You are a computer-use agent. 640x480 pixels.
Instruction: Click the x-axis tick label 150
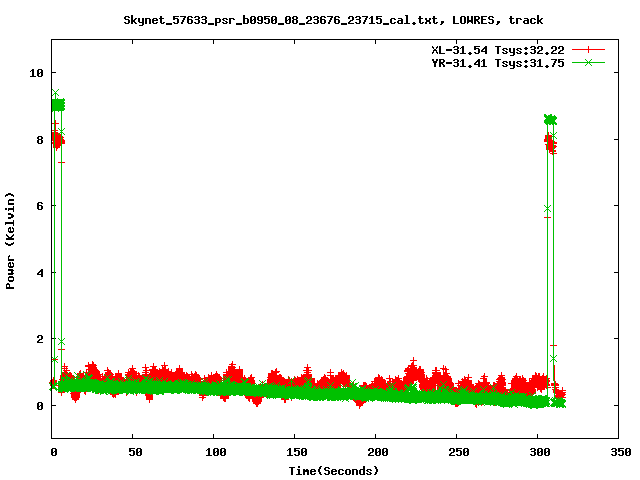point(297,452)
